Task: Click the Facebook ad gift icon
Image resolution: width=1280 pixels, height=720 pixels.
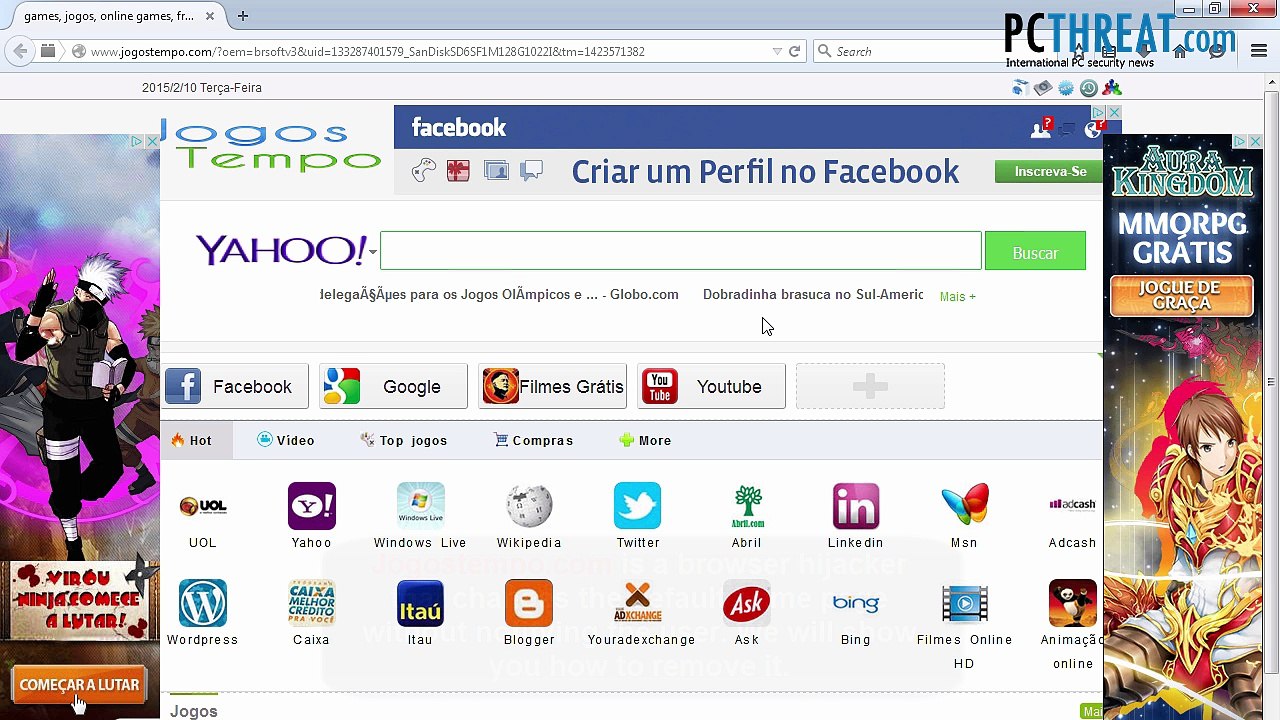Action: [458, 171]
